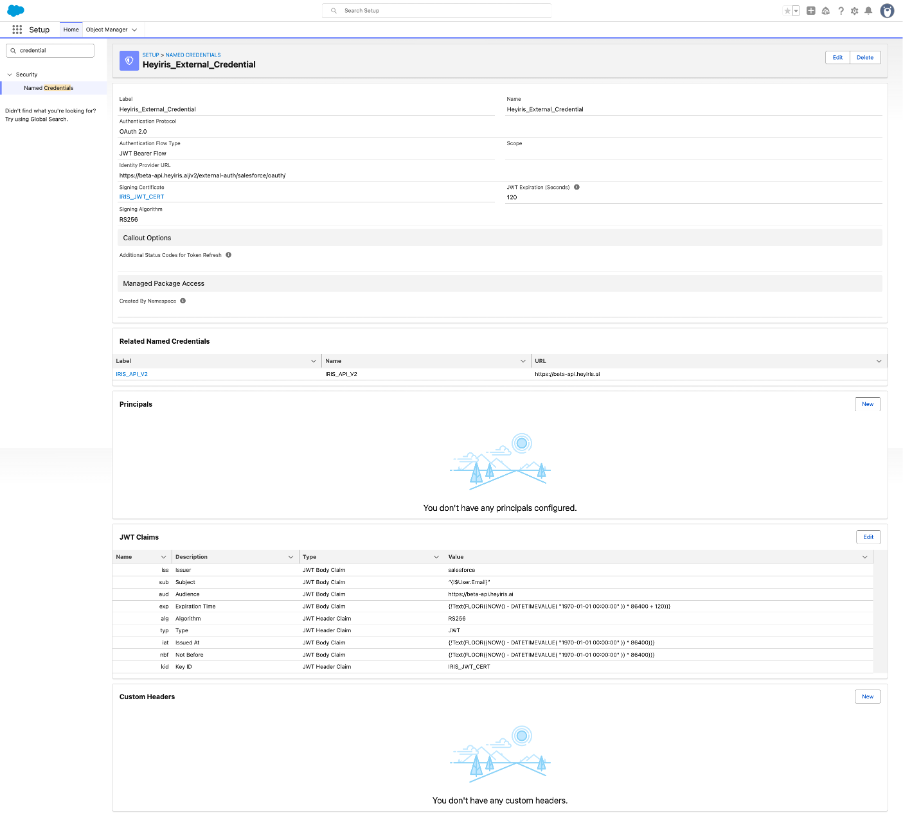Switch to the Home tab
Screen dimensions: 904x816
coord(71,29)
